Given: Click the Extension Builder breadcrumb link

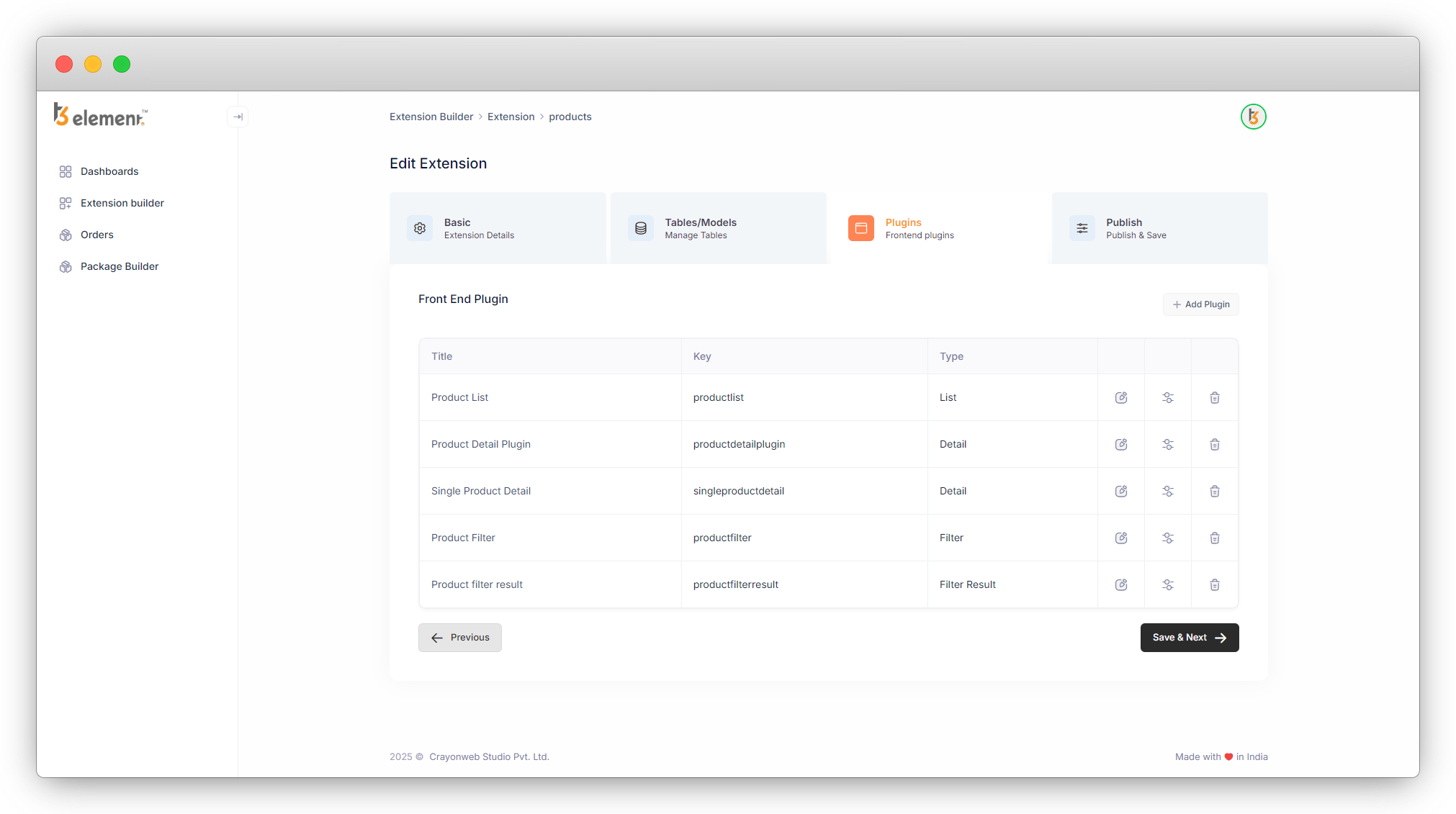Looking at the screenshot, I should pyautogui.click(x=431, y=117).
